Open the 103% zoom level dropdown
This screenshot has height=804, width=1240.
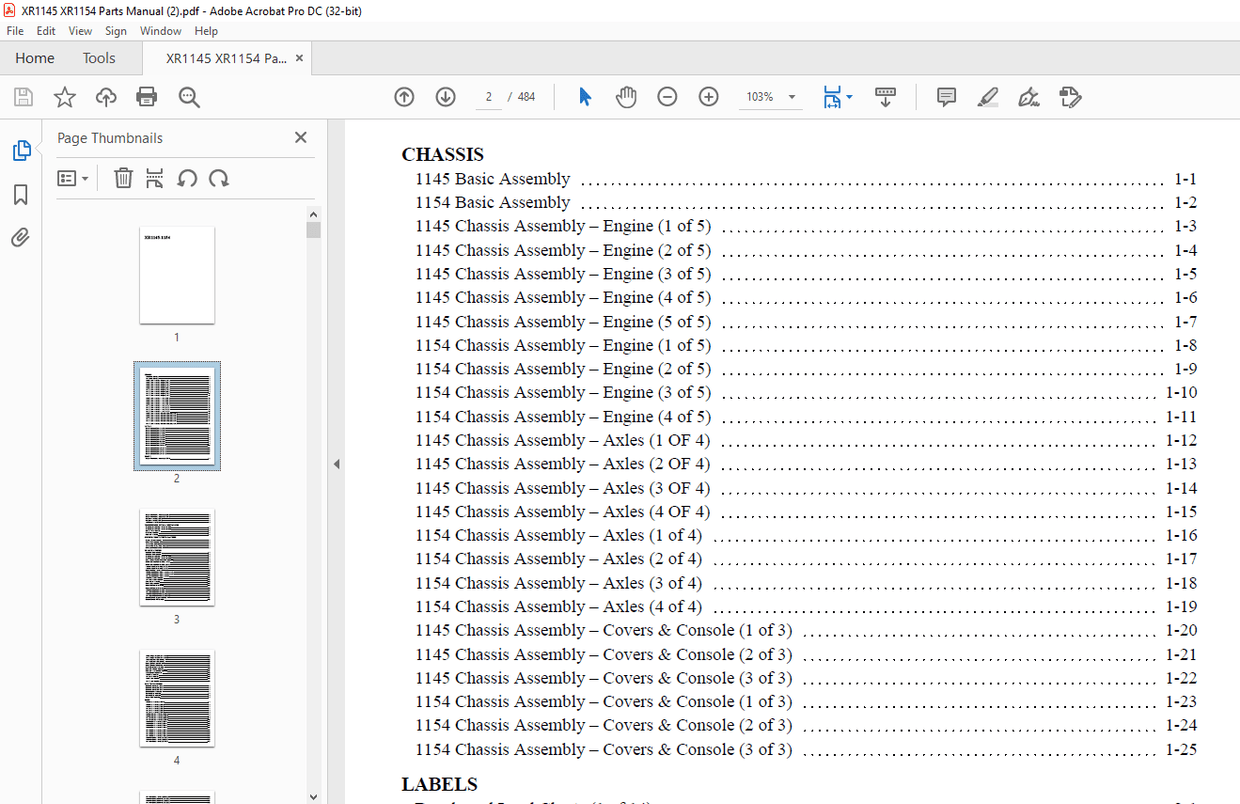[792, 97]
